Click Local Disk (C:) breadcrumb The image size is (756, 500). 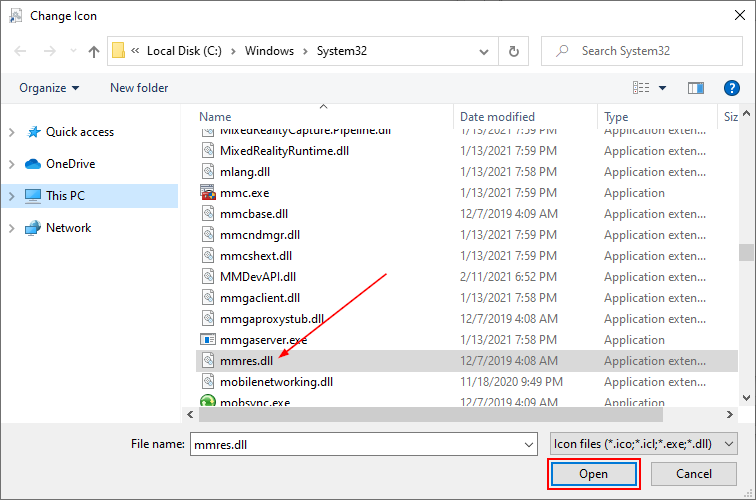click(184, 51)
